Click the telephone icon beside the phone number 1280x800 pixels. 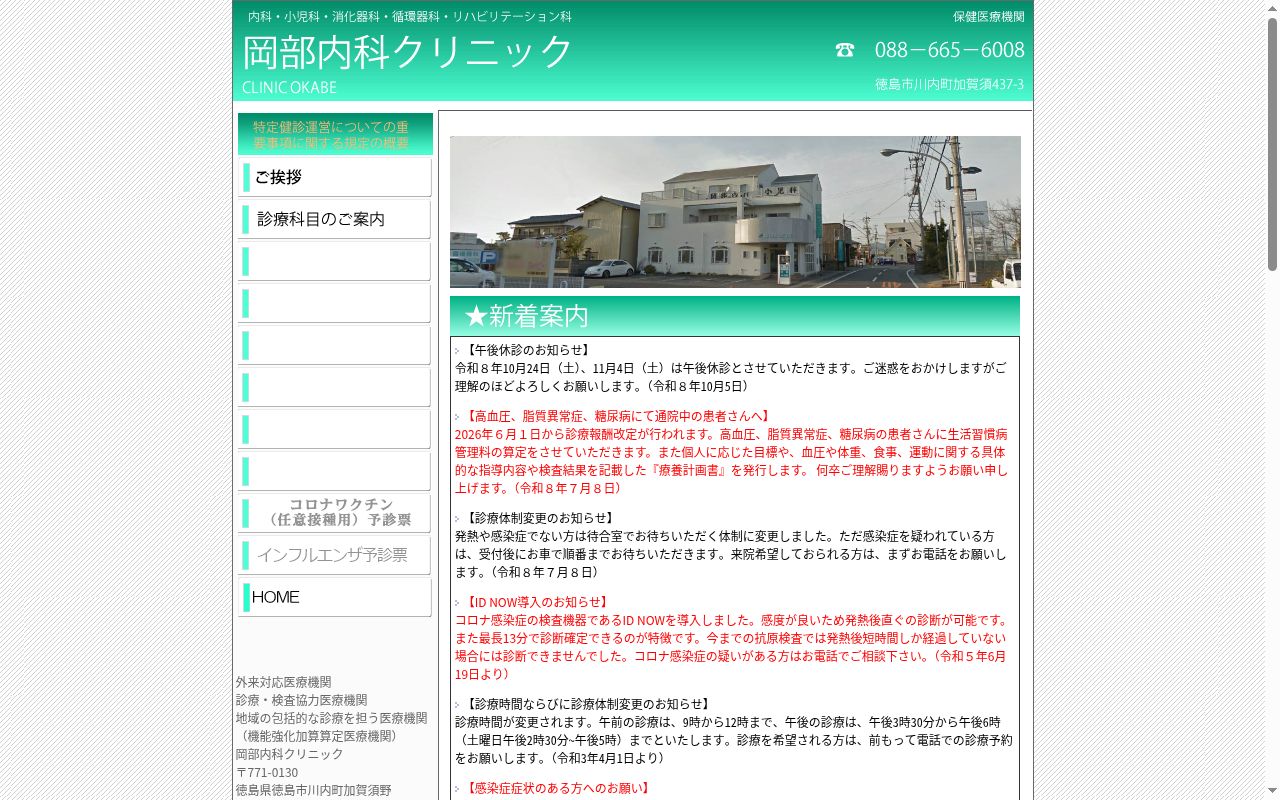(845, 50)
